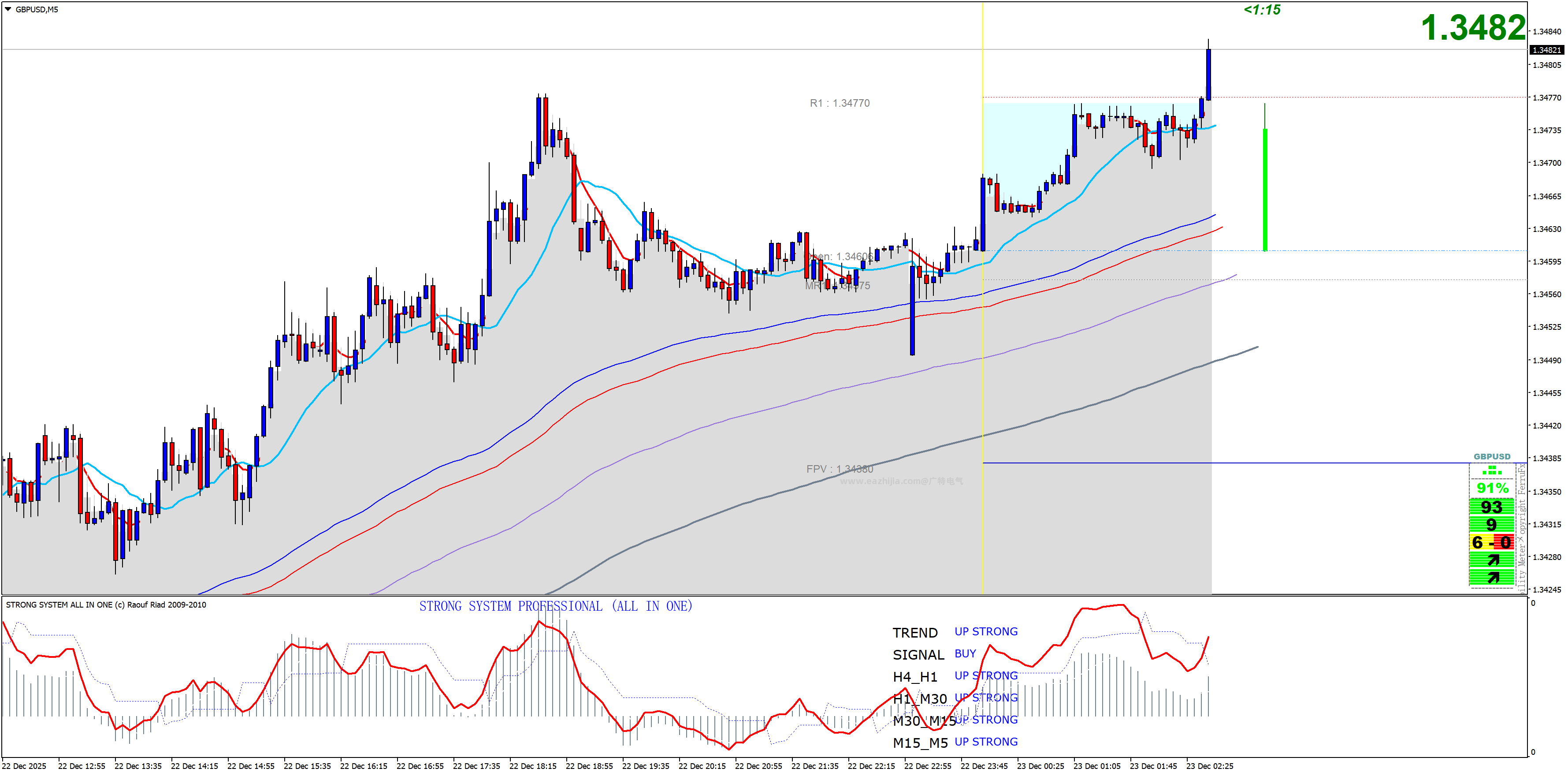Click the 23 Dec 02:25 time label
The height and width of the screenshot is (776, 1568).
coord(1210,766)
